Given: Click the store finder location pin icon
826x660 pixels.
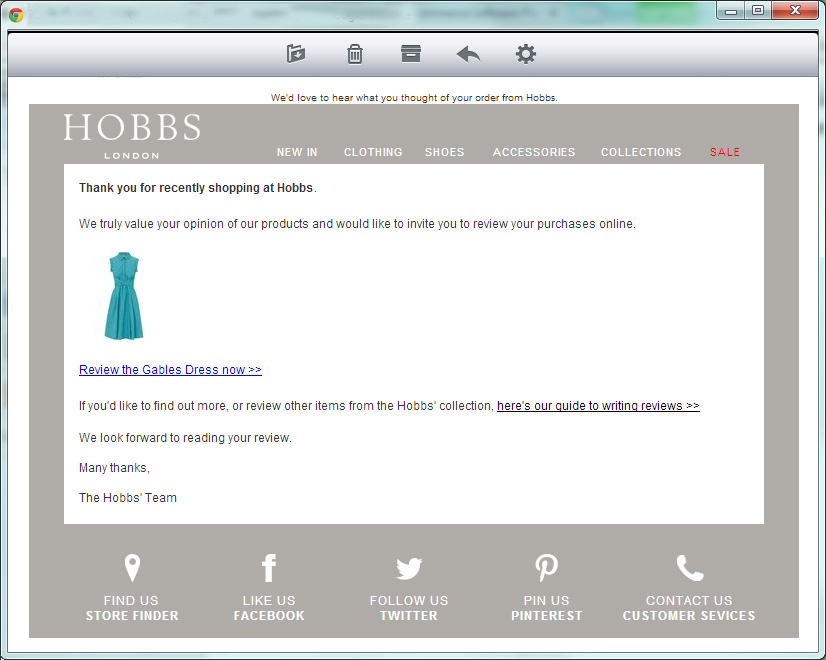Looking at the screenshot, I should click(x=132, y=568).
